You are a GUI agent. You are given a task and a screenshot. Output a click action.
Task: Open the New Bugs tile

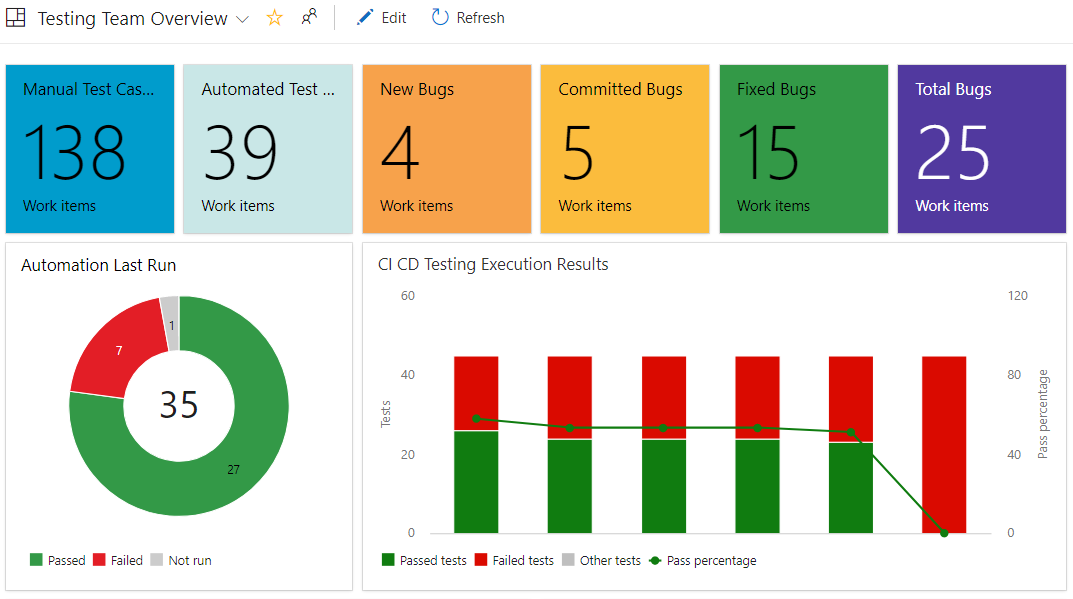point(446,149)
